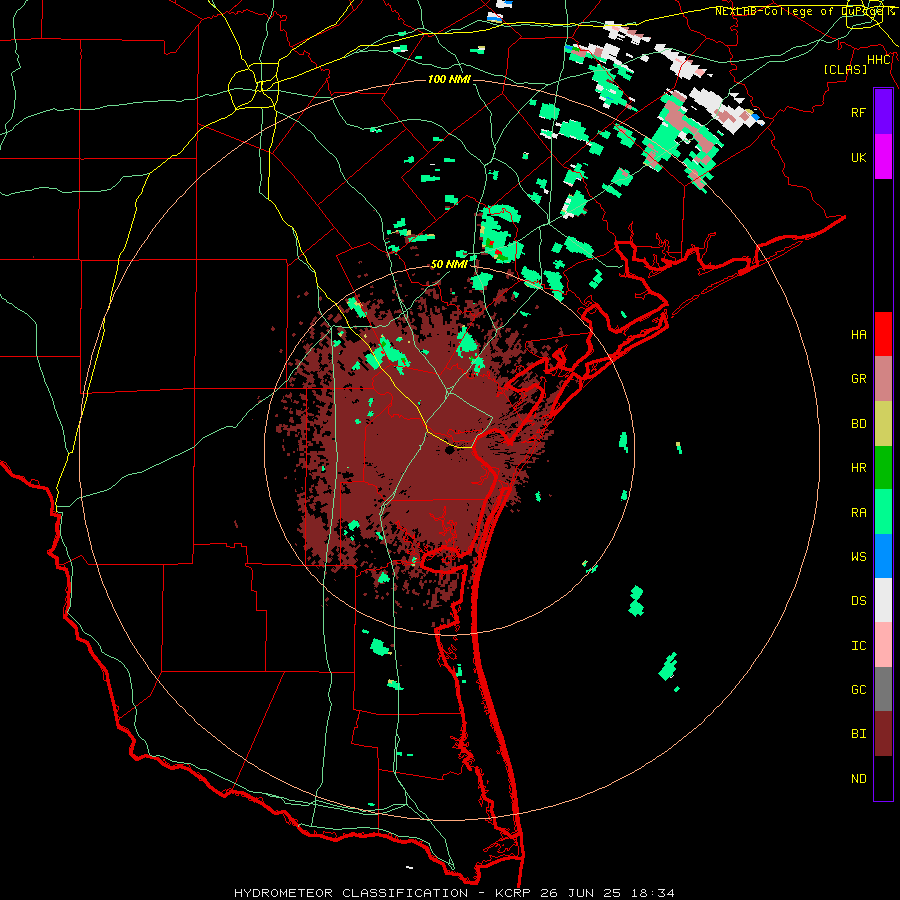
Task: Click the UK legend label
Action: [x=859, y=157]
